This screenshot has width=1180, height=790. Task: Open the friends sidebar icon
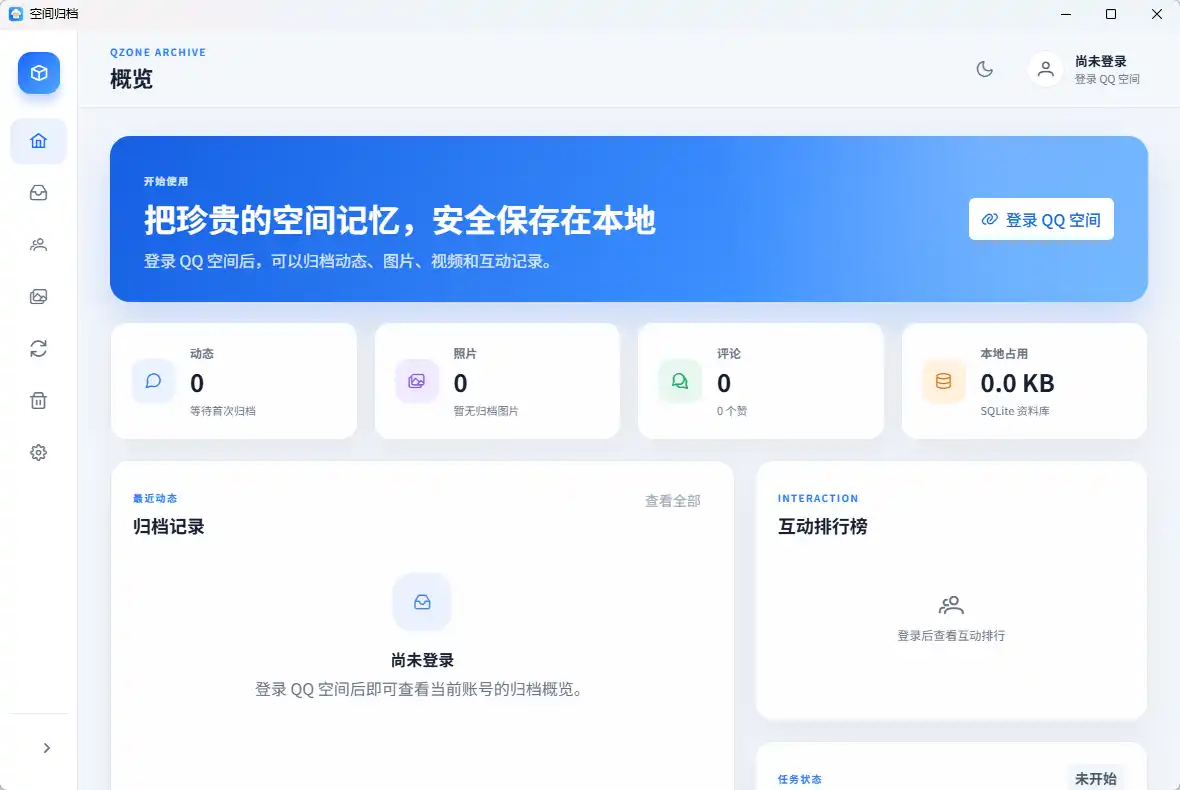coord(38,245)
